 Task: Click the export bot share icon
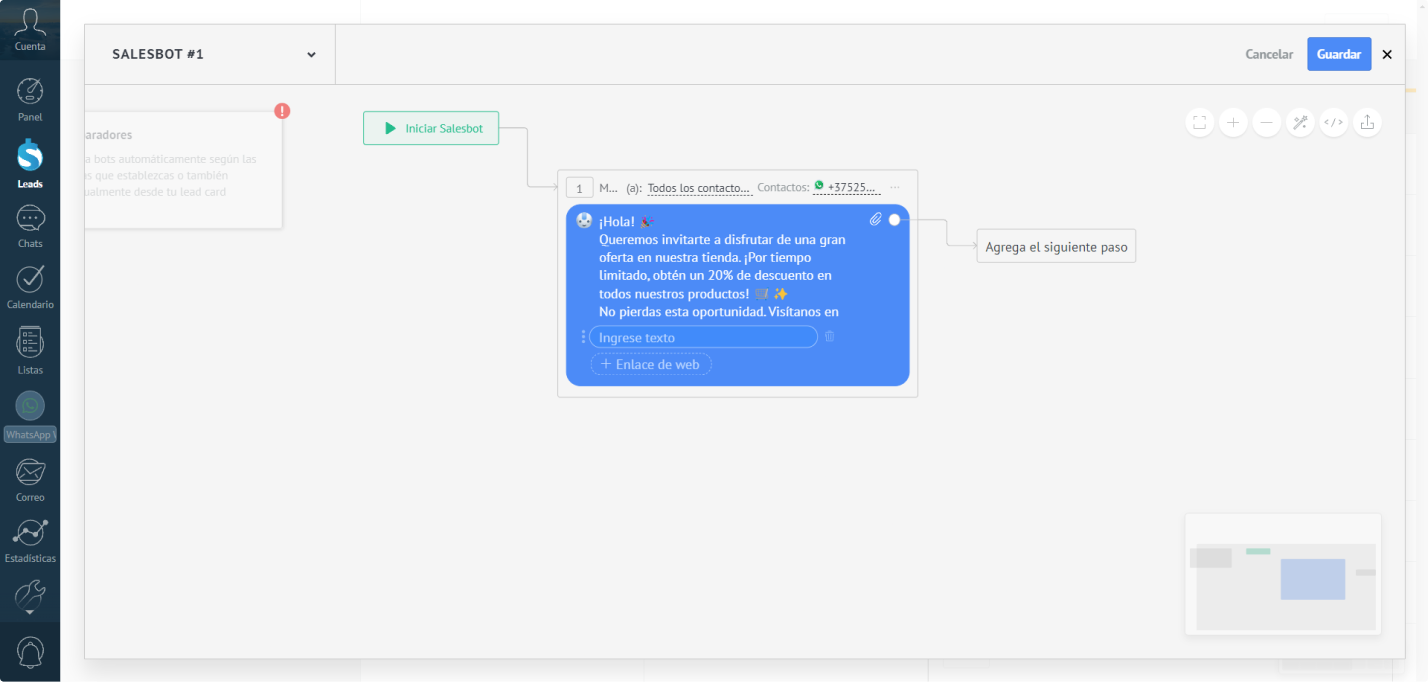point(1367,123)
